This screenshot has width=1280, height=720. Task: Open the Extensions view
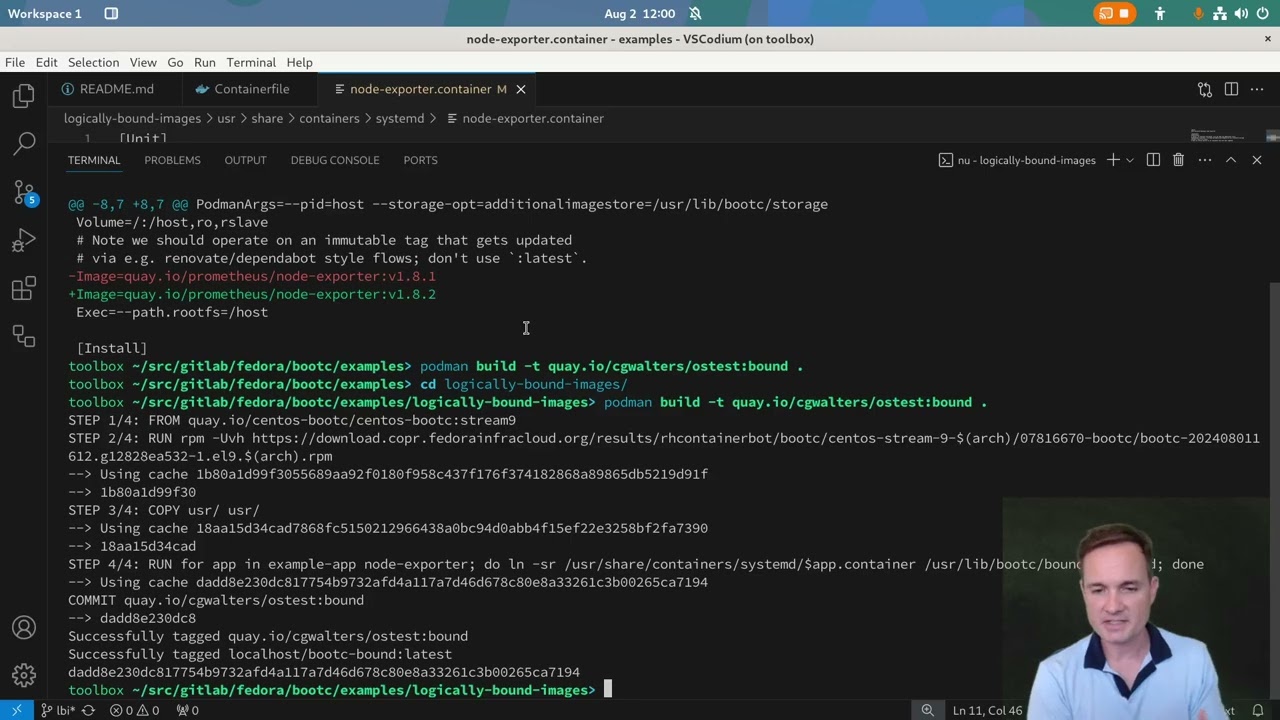tap(24, 289)
